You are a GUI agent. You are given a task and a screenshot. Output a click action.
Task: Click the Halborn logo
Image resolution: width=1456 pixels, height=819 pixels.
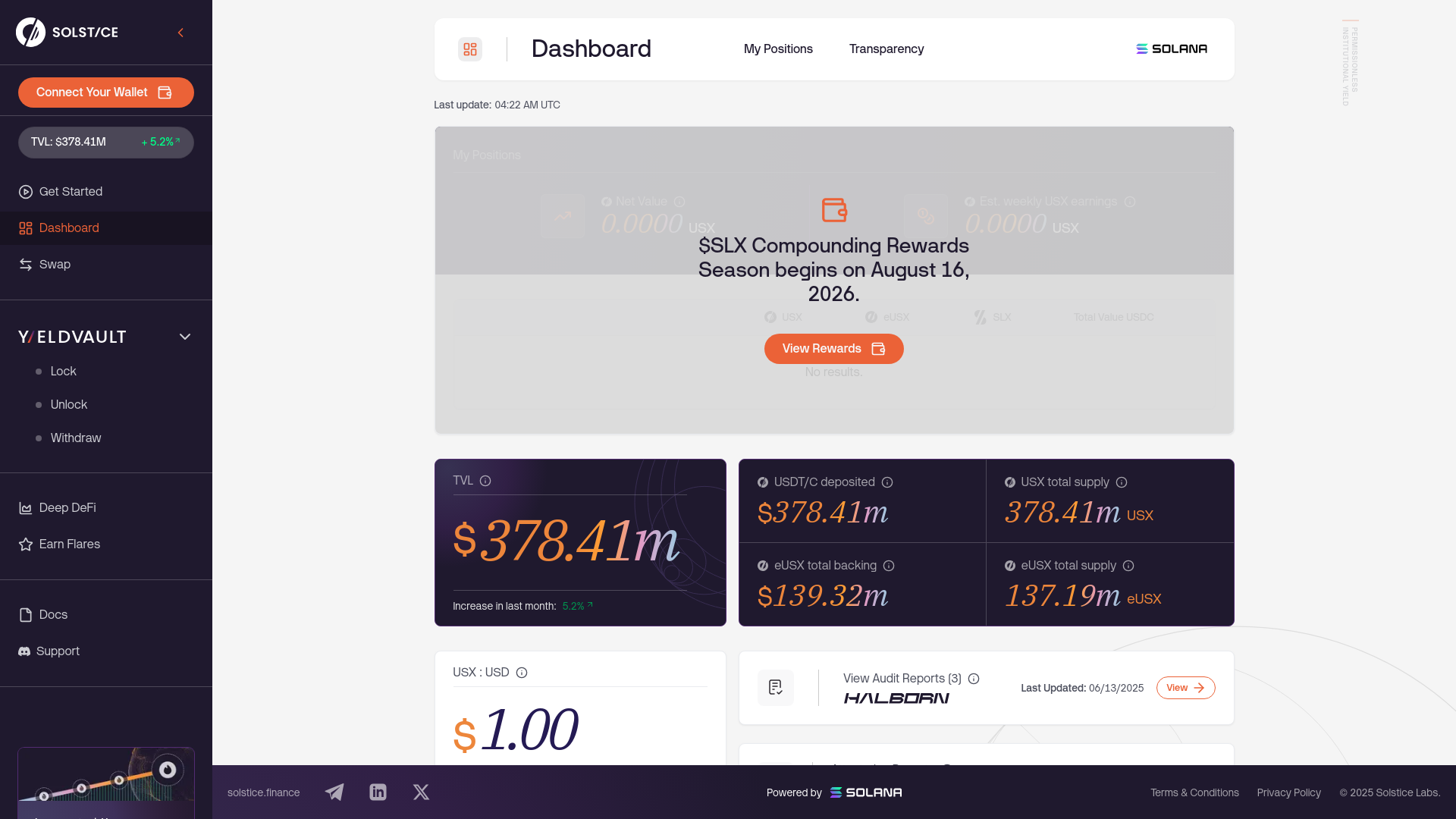[x=896, y=698]
